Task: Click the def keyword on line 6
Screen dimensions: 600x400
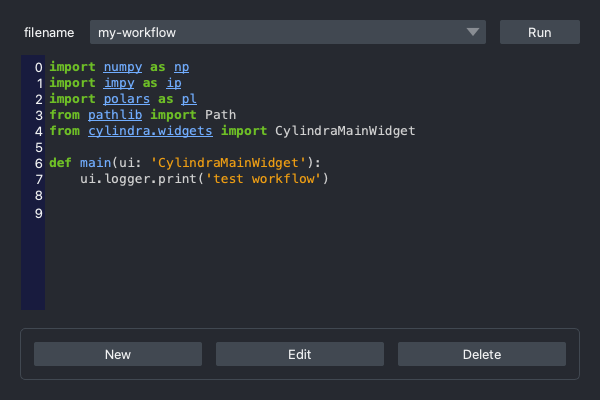Action: coord(60,163)
